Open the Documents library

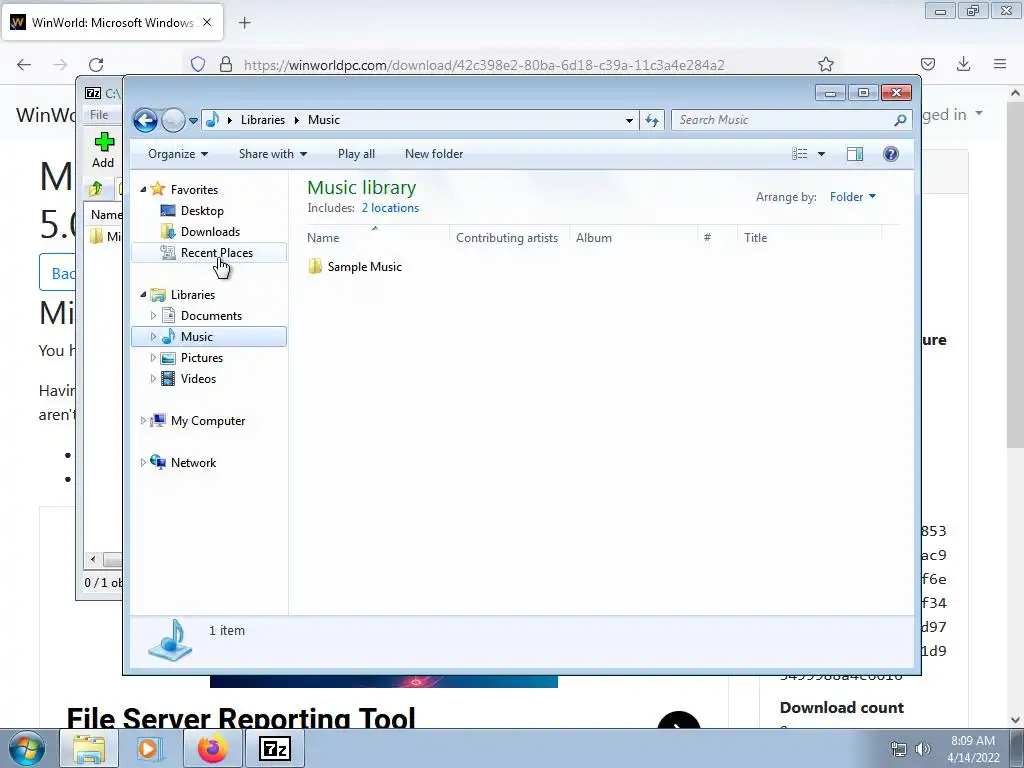click(x=211, y=315)
